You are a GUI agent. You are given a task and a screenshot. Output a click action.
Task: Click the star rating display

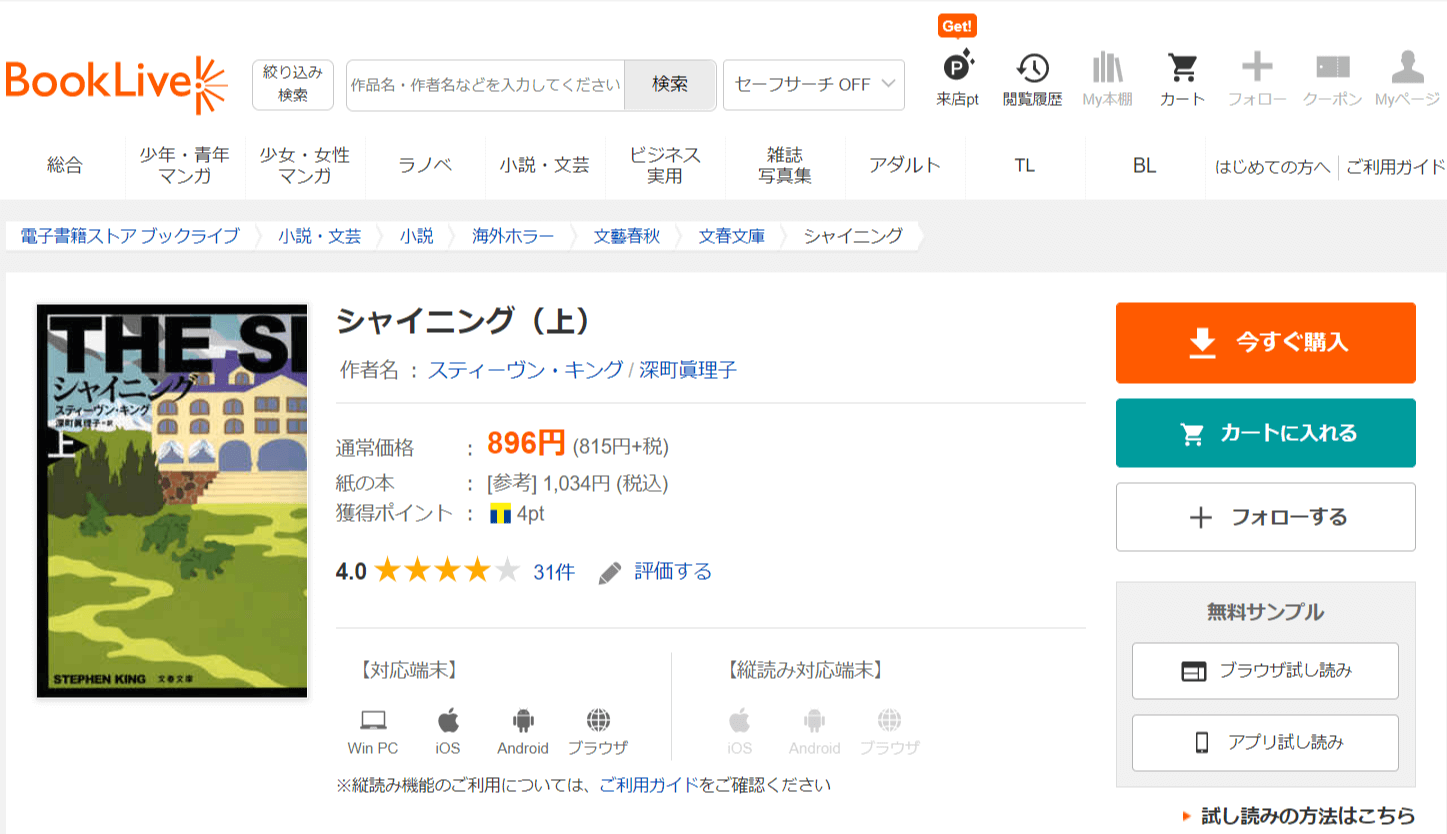pyautogui.click(x=447, y=572)
